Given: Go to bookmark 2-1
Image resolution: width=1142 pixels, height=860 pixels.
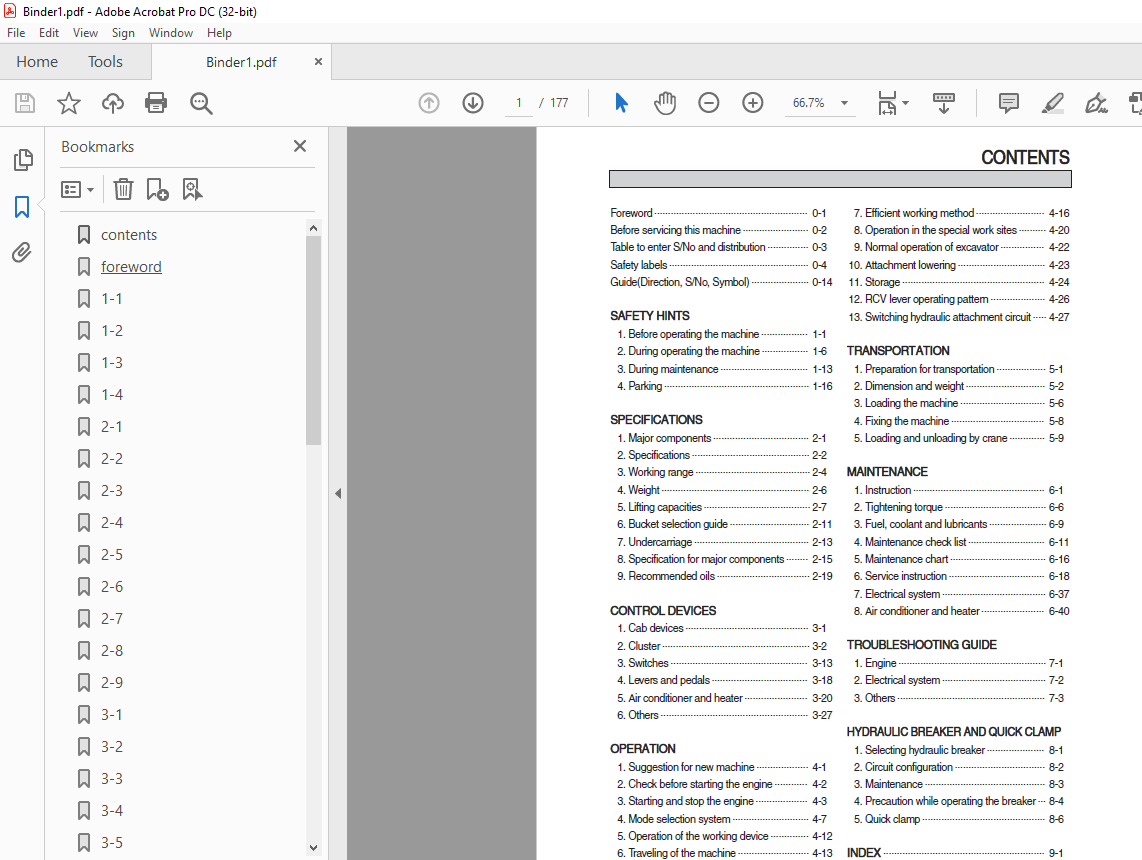Looking at the screenshot, I should point(111,427).
